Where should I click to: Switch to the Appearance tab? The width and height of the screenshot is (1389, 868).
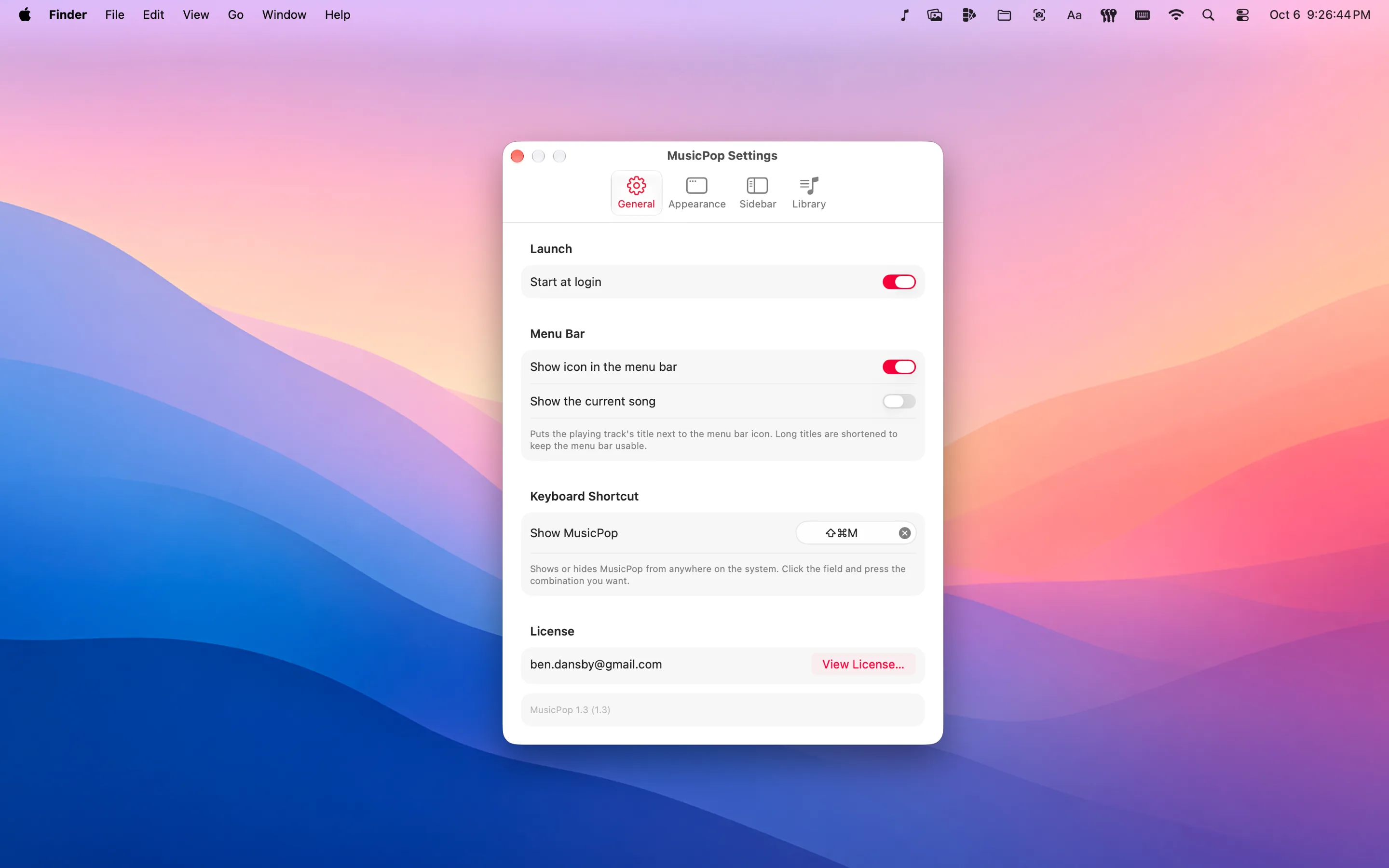point(697,193)
